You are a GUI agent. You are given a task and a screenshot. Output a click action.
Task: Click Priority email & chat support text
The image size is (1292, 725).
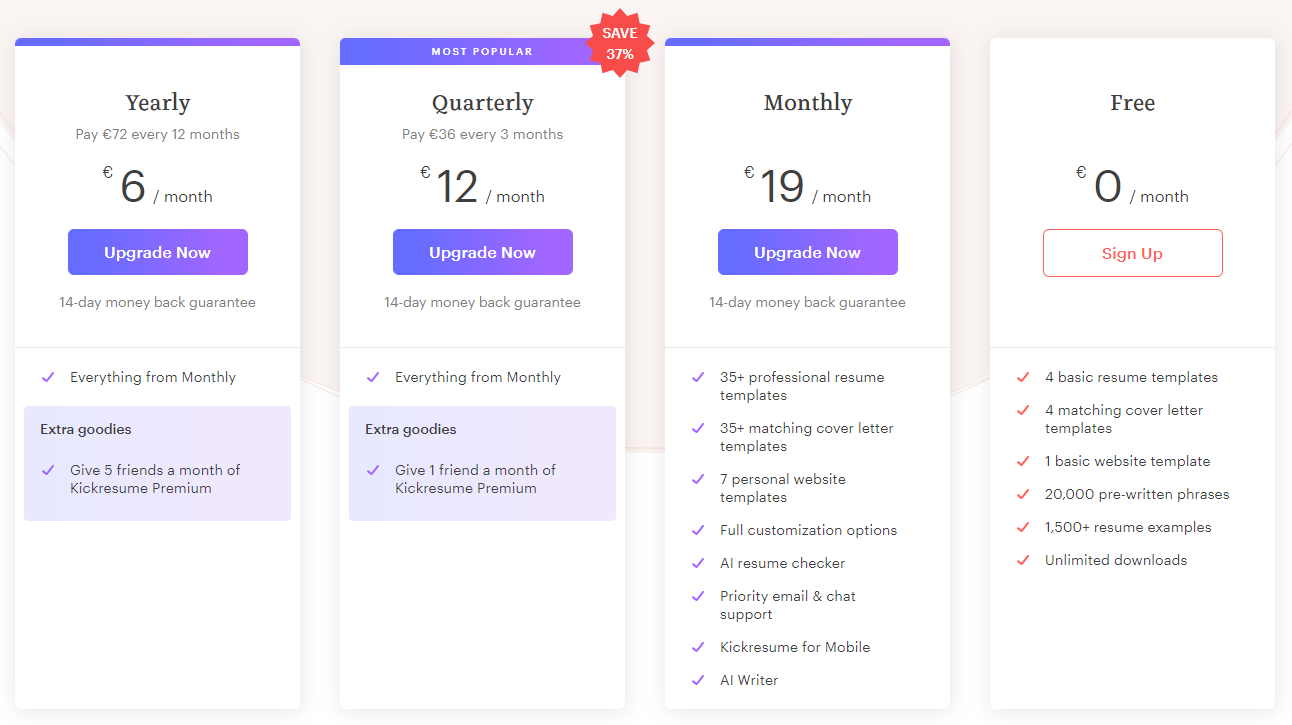pos(788,605)
